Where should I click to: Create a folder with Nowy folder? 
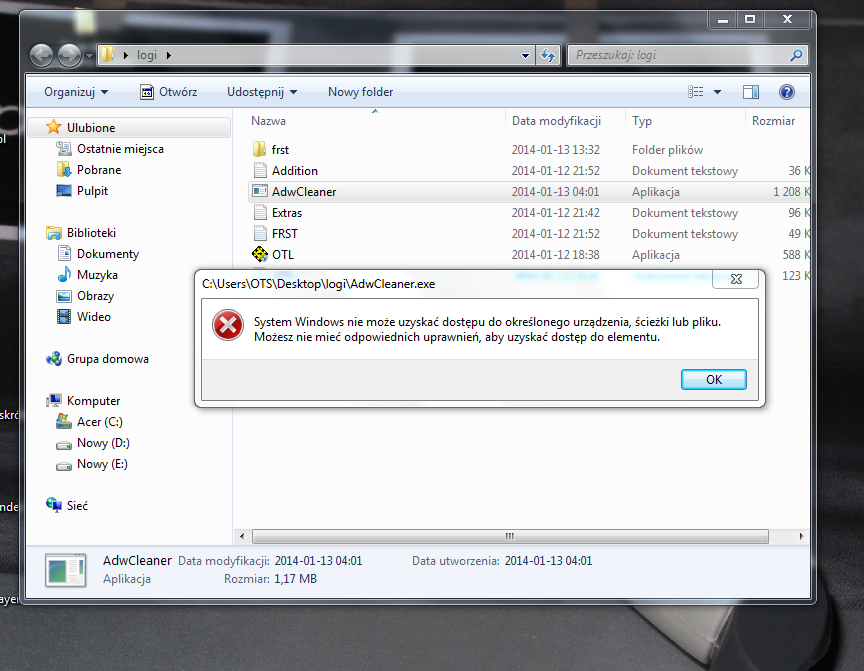coord(360,92)
